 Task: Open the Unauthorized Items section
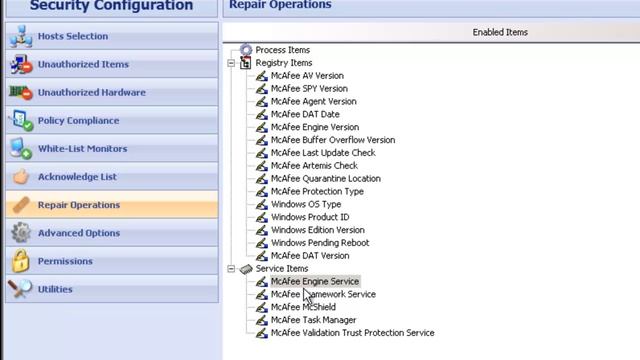pyautogui.click(x=112, y=64)
